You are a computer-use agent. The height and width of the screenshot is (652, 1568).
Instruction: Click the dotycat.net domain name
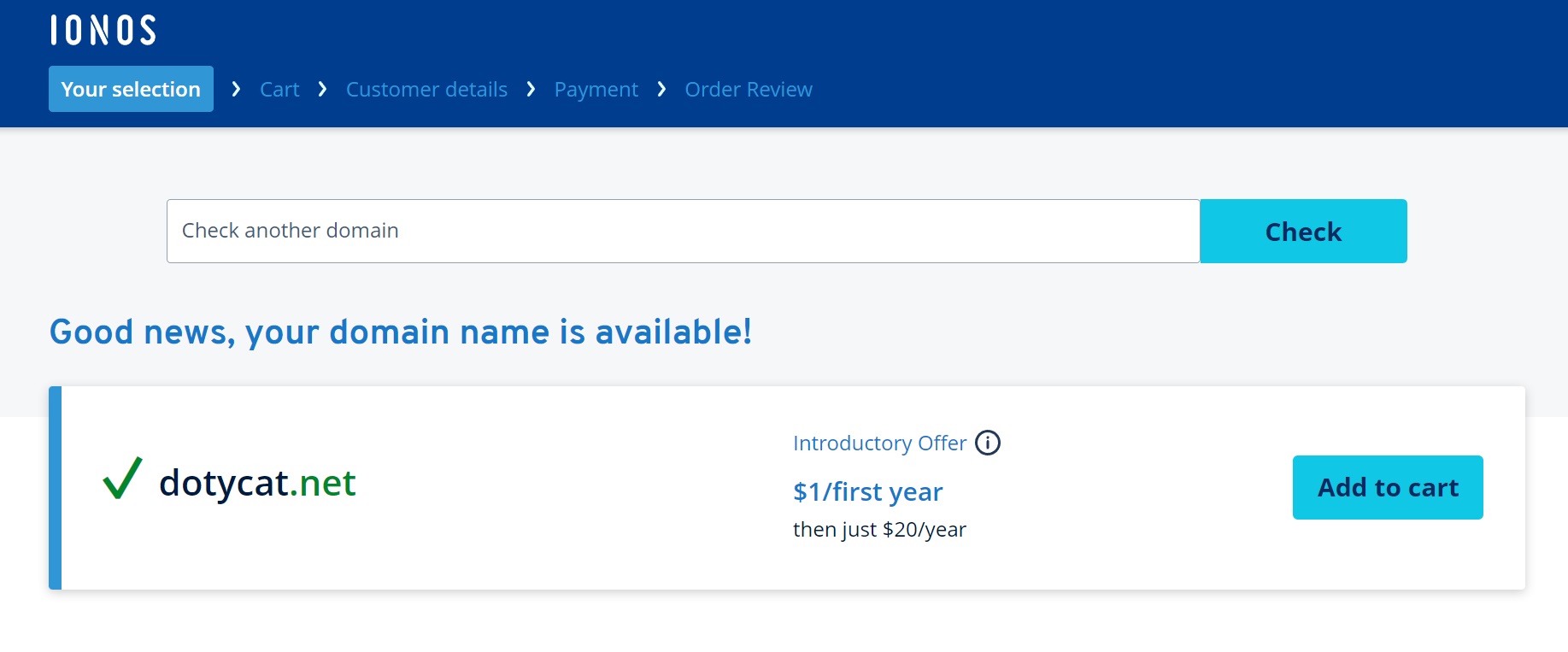(x=257, y=483)
